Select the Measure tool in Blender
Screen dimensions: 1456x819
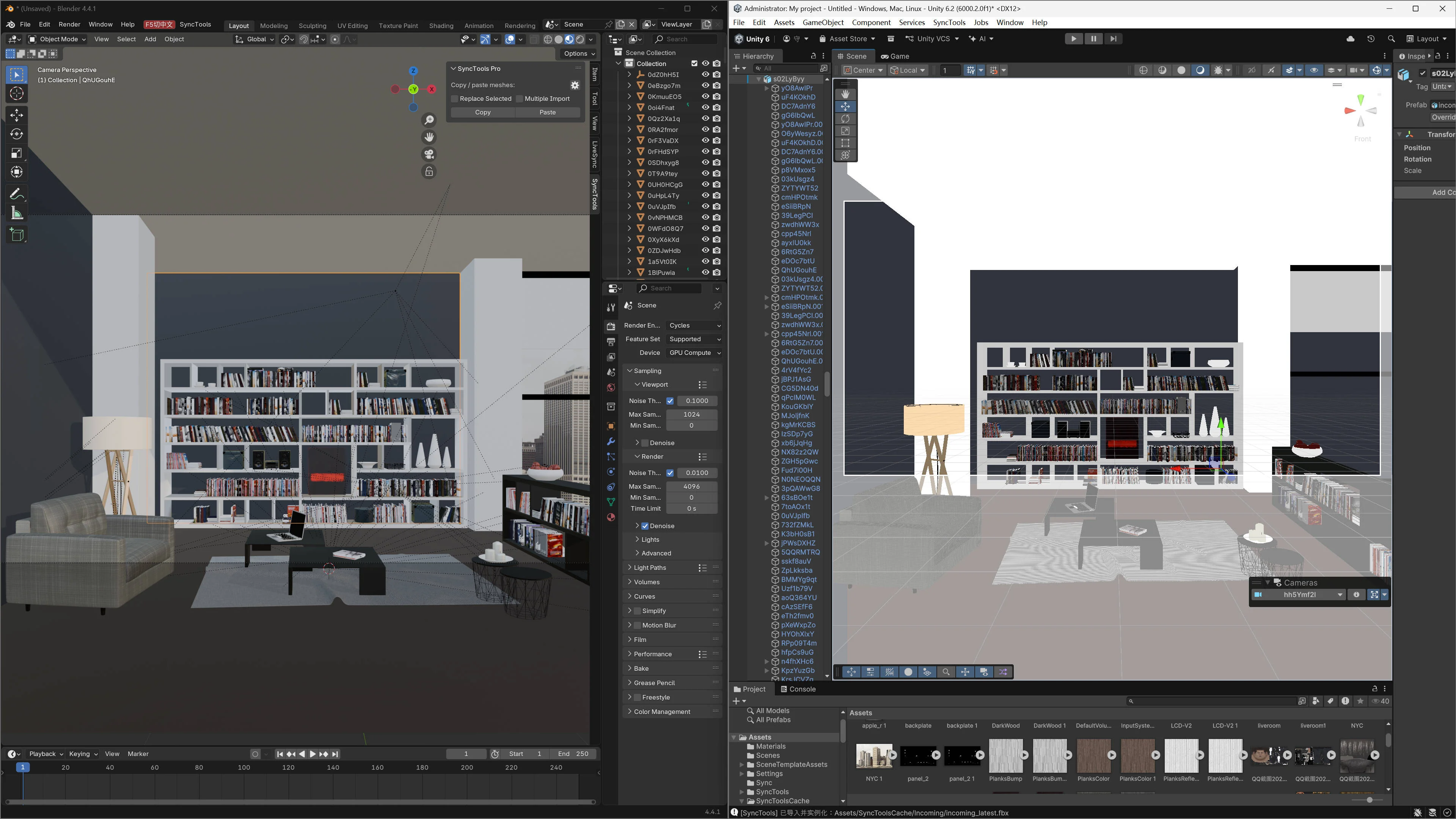coord(16,213)
